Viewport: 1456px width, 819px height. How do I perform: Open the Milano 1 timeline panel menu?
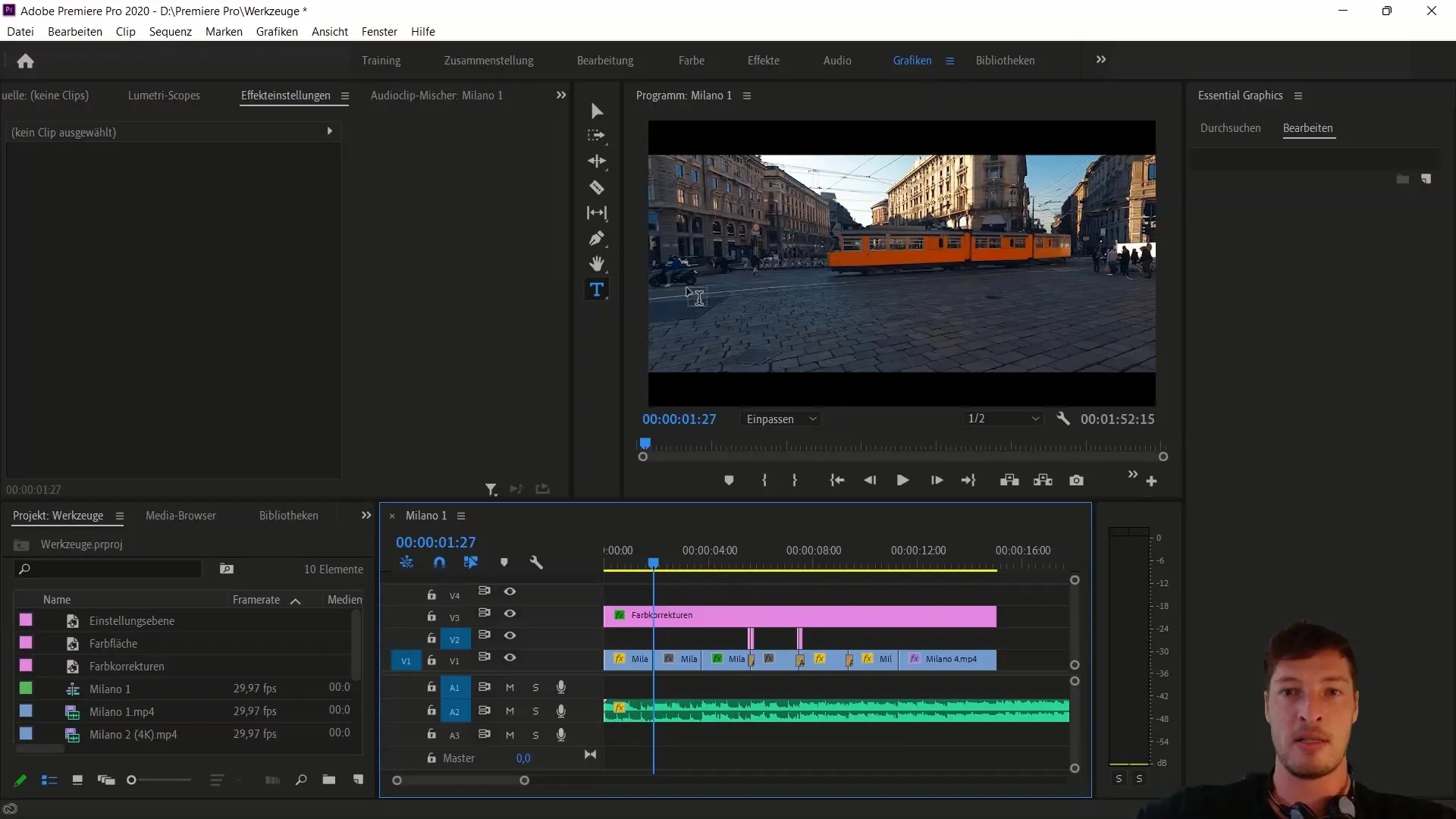coord(461,516)
